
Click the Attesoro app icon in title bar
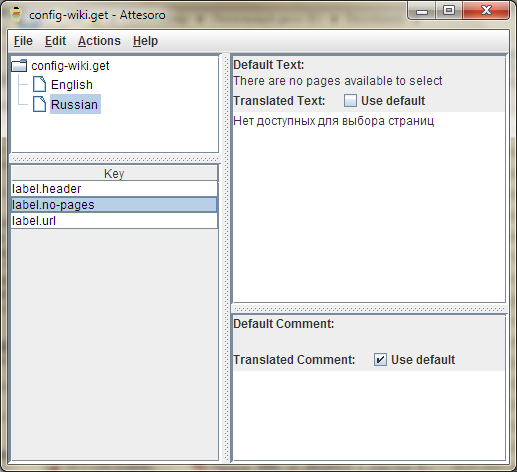(16, 14)
